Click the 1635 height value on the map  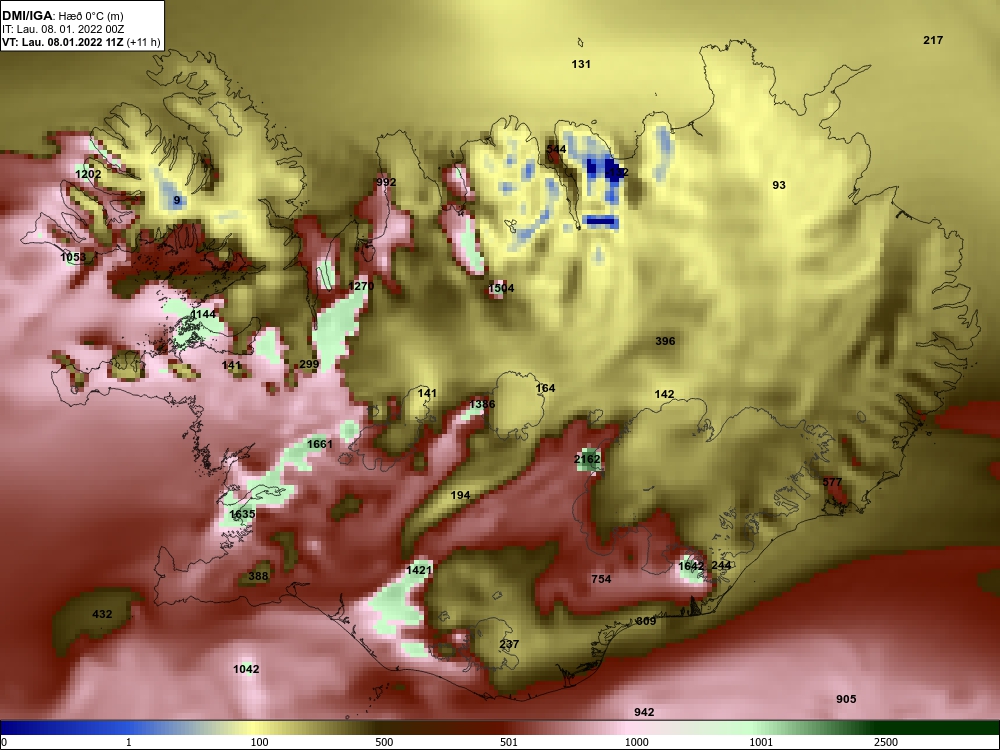point(242,514)
